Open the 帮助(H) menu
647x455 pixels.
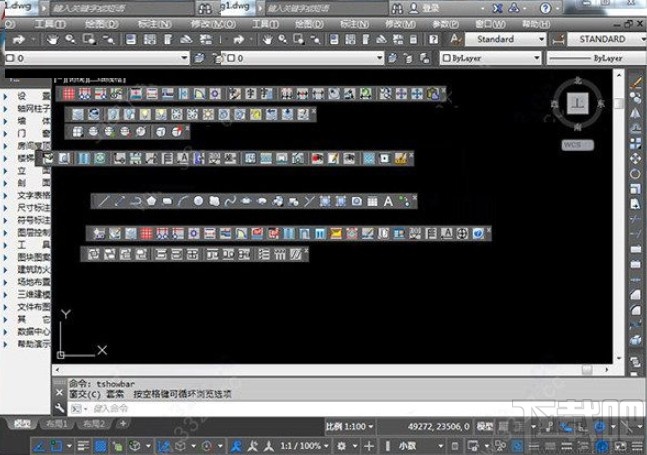[x=536, y=24]
